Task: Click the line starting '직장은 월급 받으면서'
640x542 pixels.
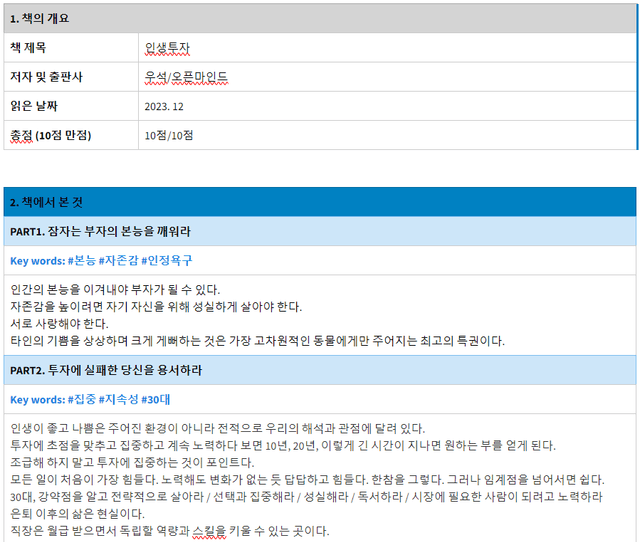Action: point(169,531)
